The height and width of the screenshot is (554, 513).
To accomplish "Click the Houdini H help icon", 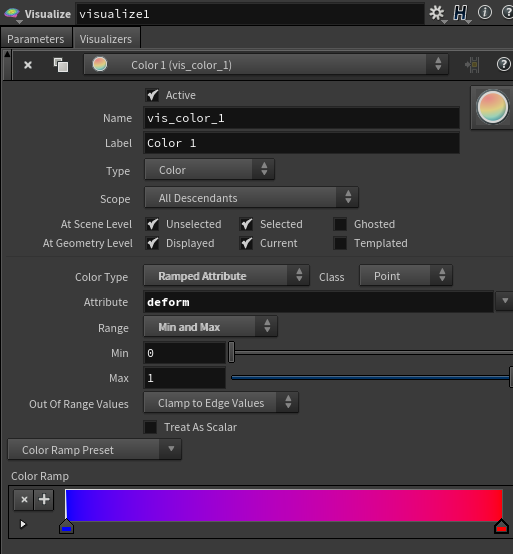I will [x=460, y=13].
